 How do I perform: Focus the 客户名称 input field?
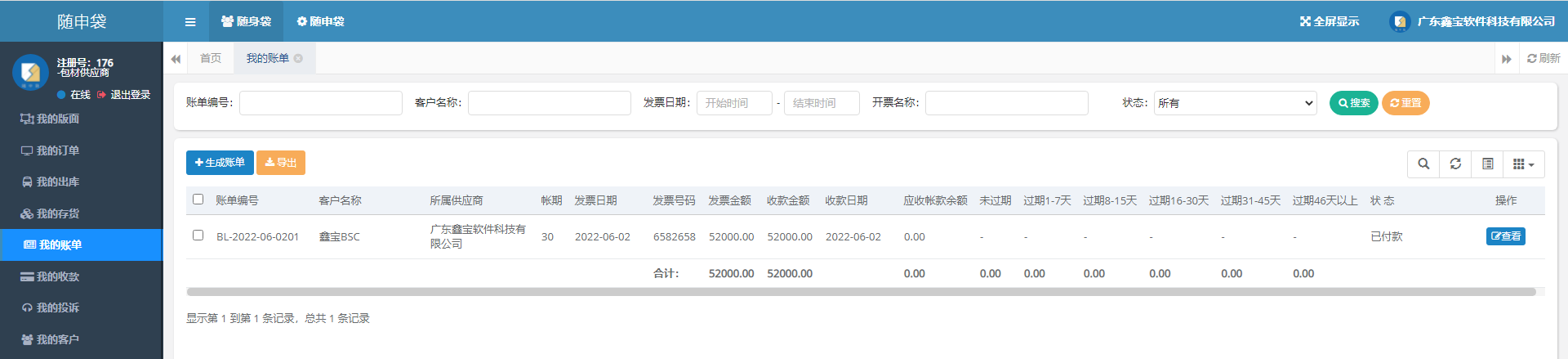[550, 103]
